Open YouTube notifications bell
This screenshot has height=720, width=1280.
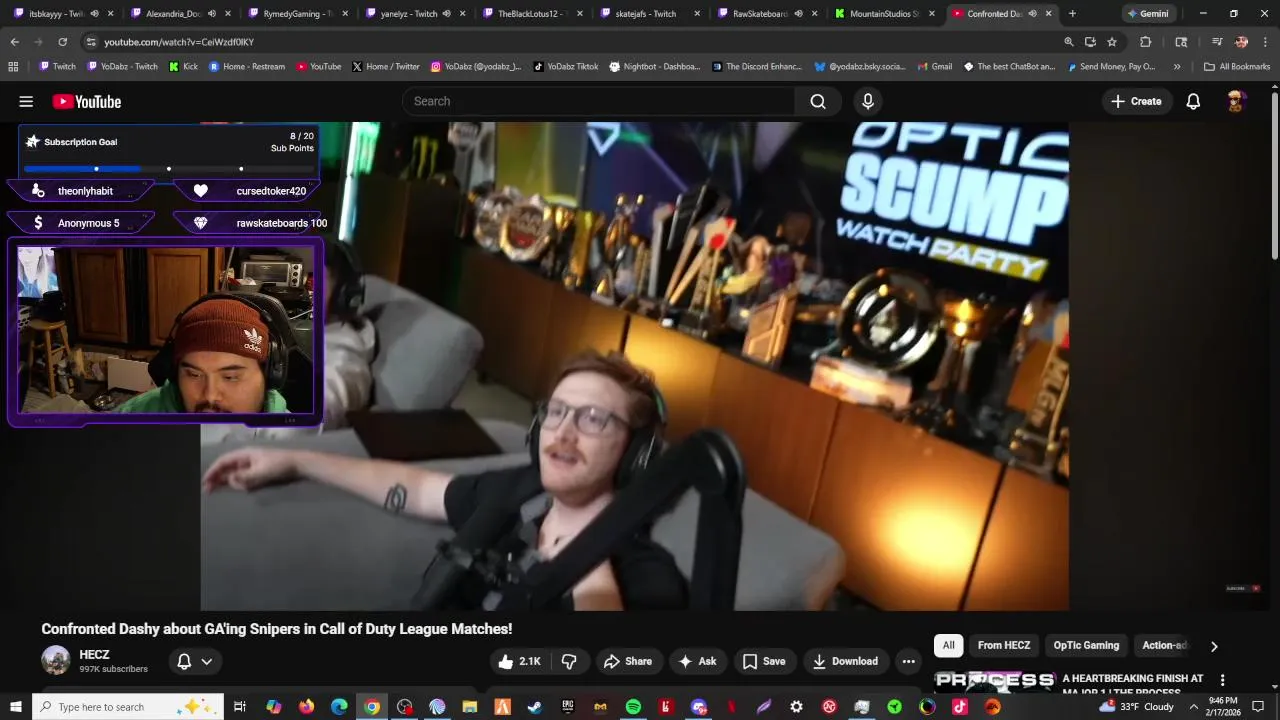1193,101
